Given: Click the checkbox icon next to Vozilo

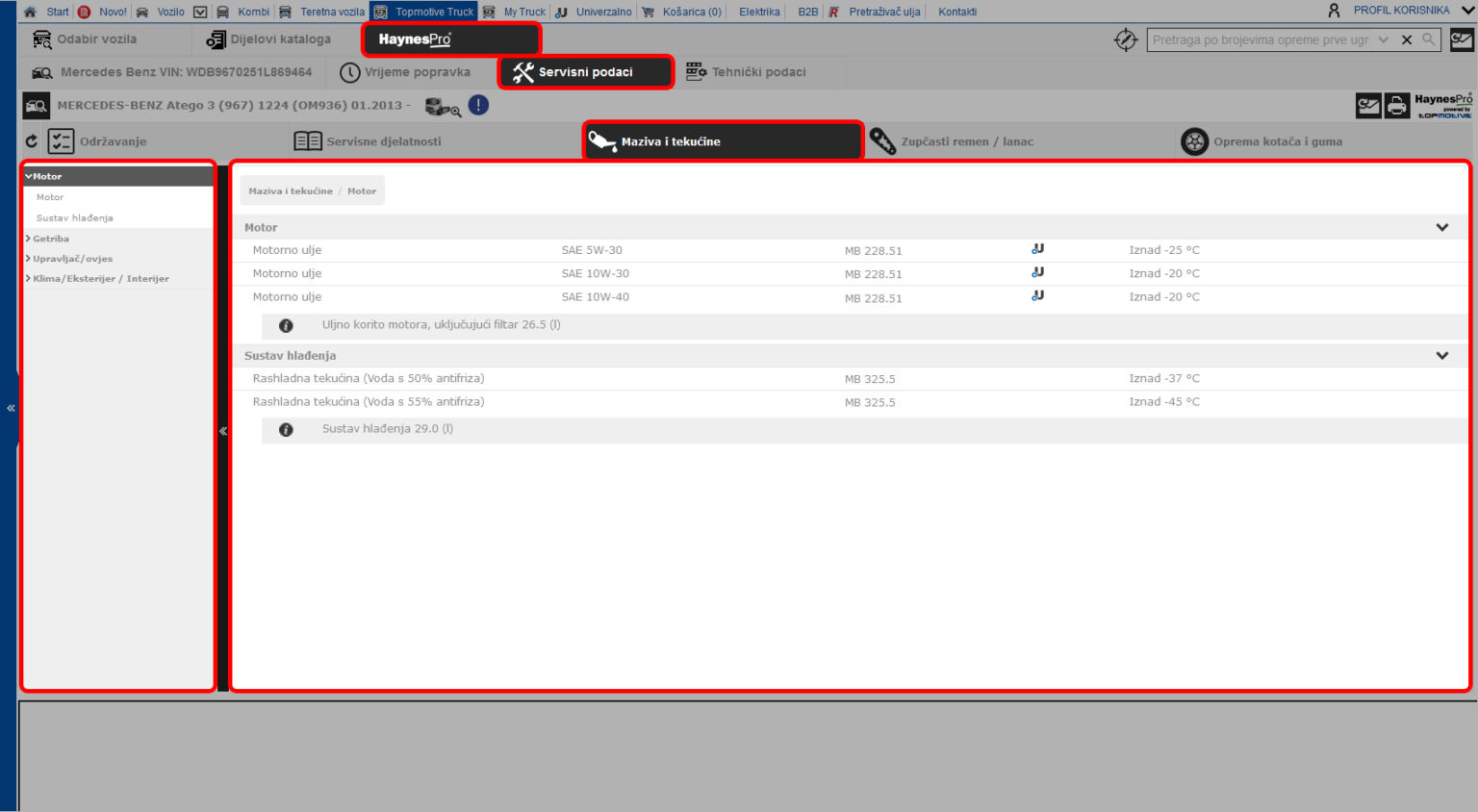Looking at the screenshot, I should click(200, 12).
